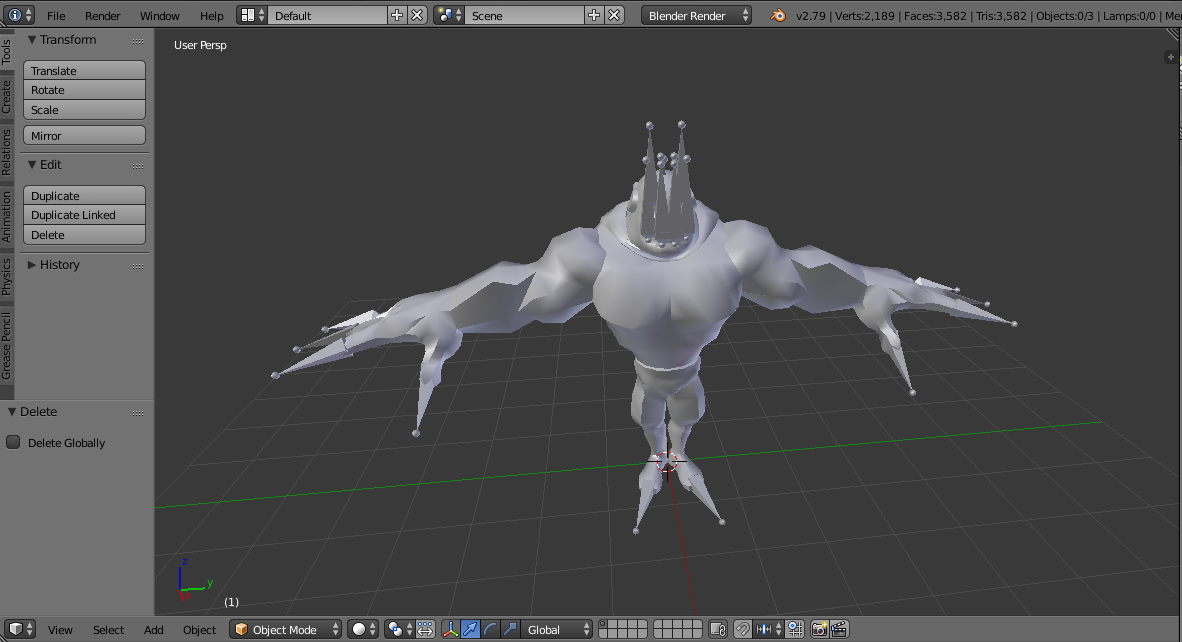Open the File menu
Image resolution: width=1182 pixels, height=642 pixels.
56,16
